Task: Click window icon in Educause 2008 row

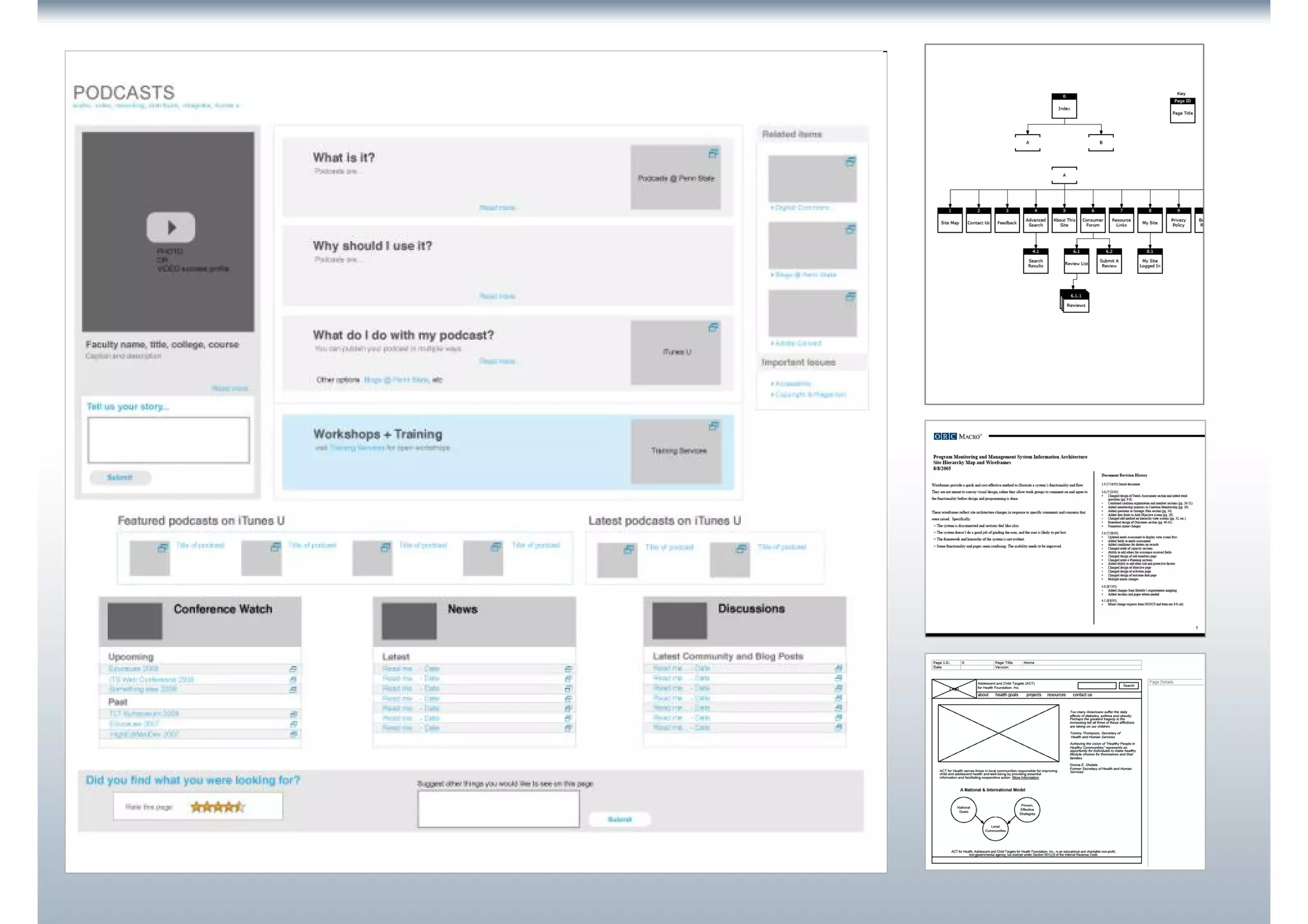Action: click(293, 669)
